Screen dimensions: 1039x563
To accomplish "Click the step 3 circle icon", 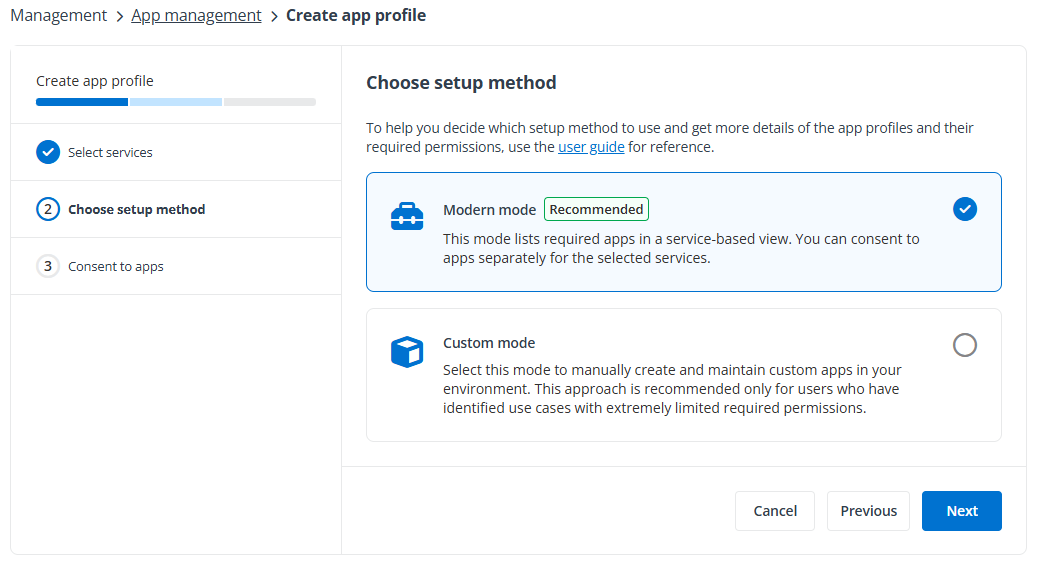I will pyautogui.click(x=48, y=266).
